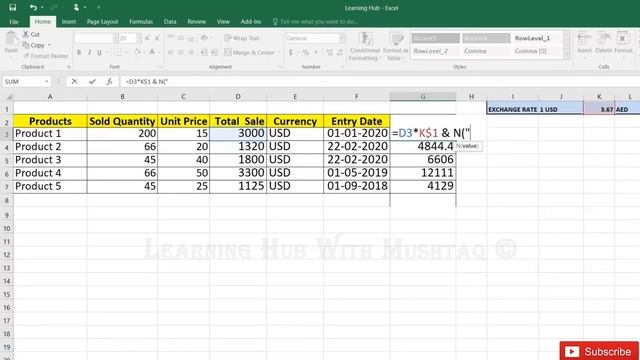Click the Undo arrow icon
Viewport: 640px width, 360px height.
tap(33, 7)
